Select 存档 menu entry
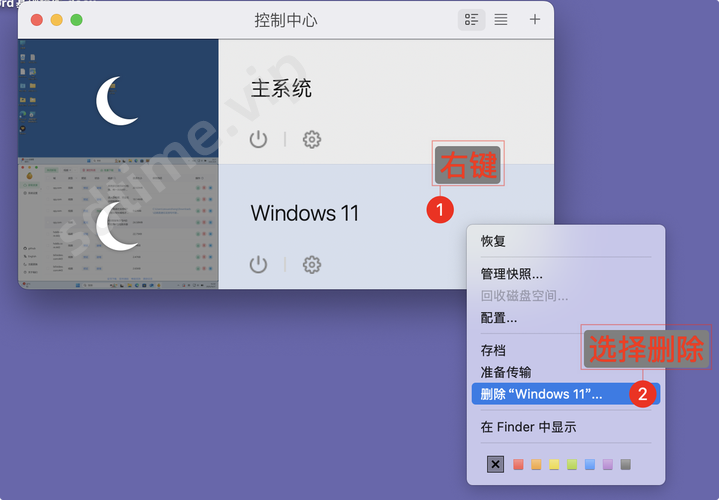Viewport: 719px width, 500px height. [493, 350]
